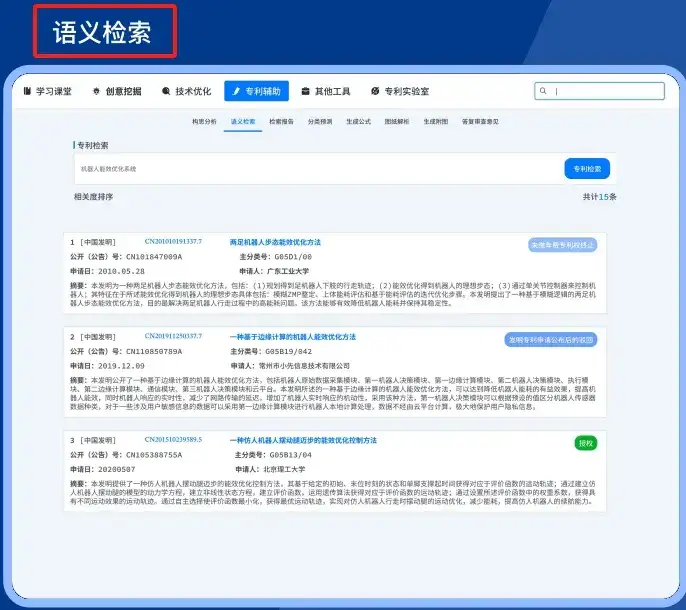686x610 pixels.
Task: Open the 其他工具 menu
Action: click(x=326, y=91)
